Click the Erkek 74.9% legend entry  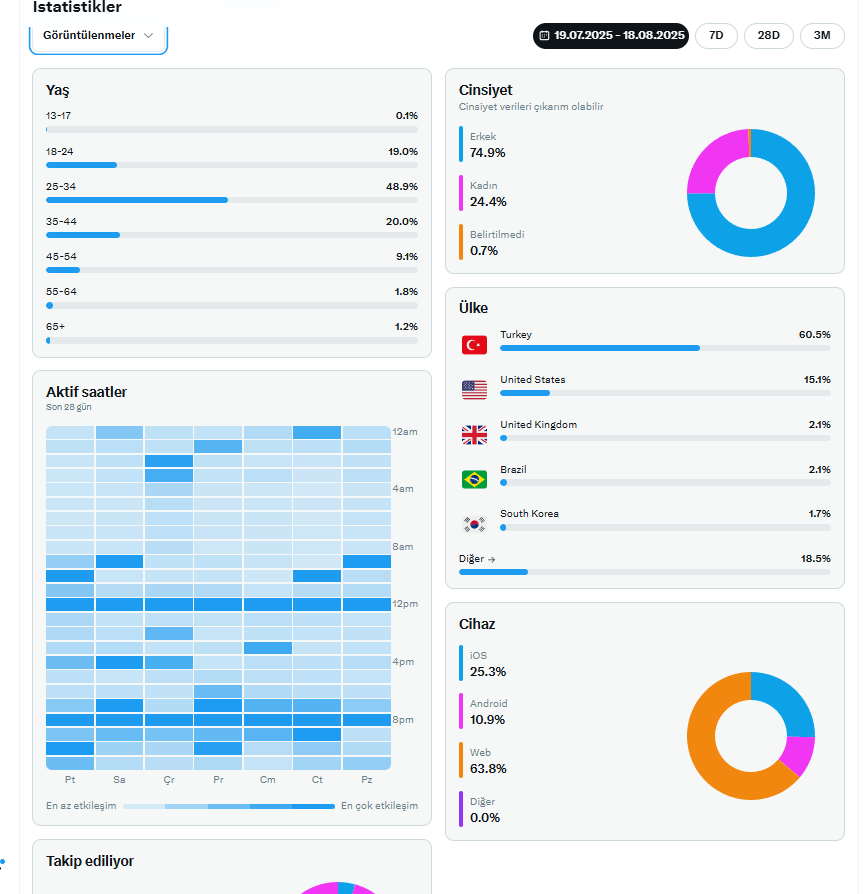tap(482, 145)
